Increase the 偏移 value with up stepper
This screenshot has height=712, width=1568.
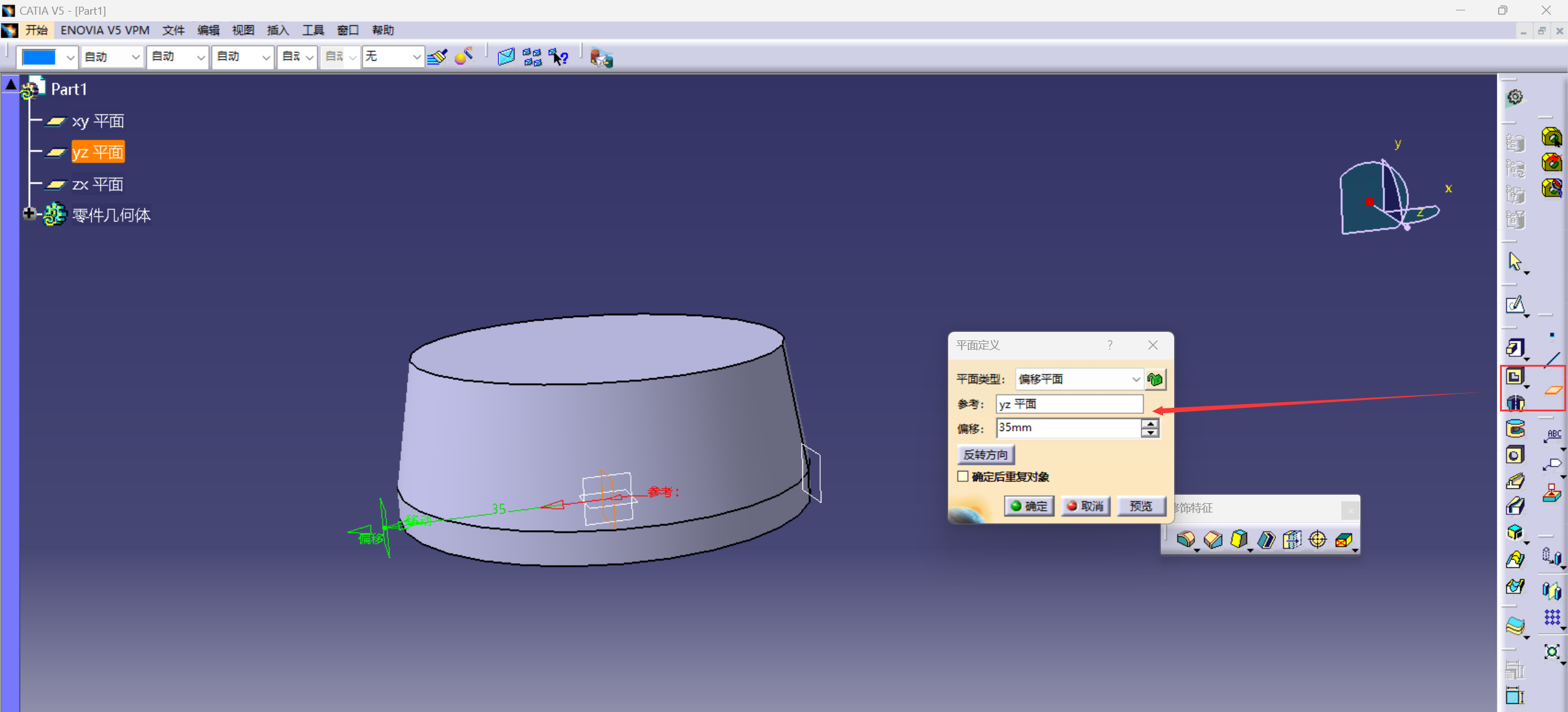(x=1150, y=424)
